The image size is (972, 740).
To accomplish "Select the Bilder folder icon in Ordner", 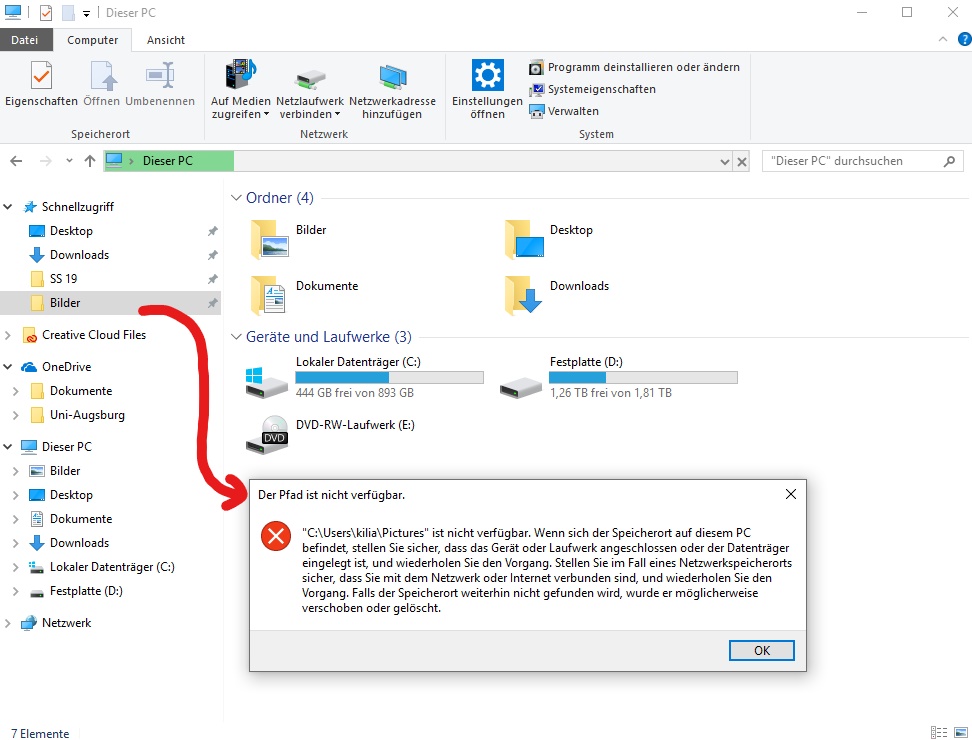I will [x=270, y=239].
